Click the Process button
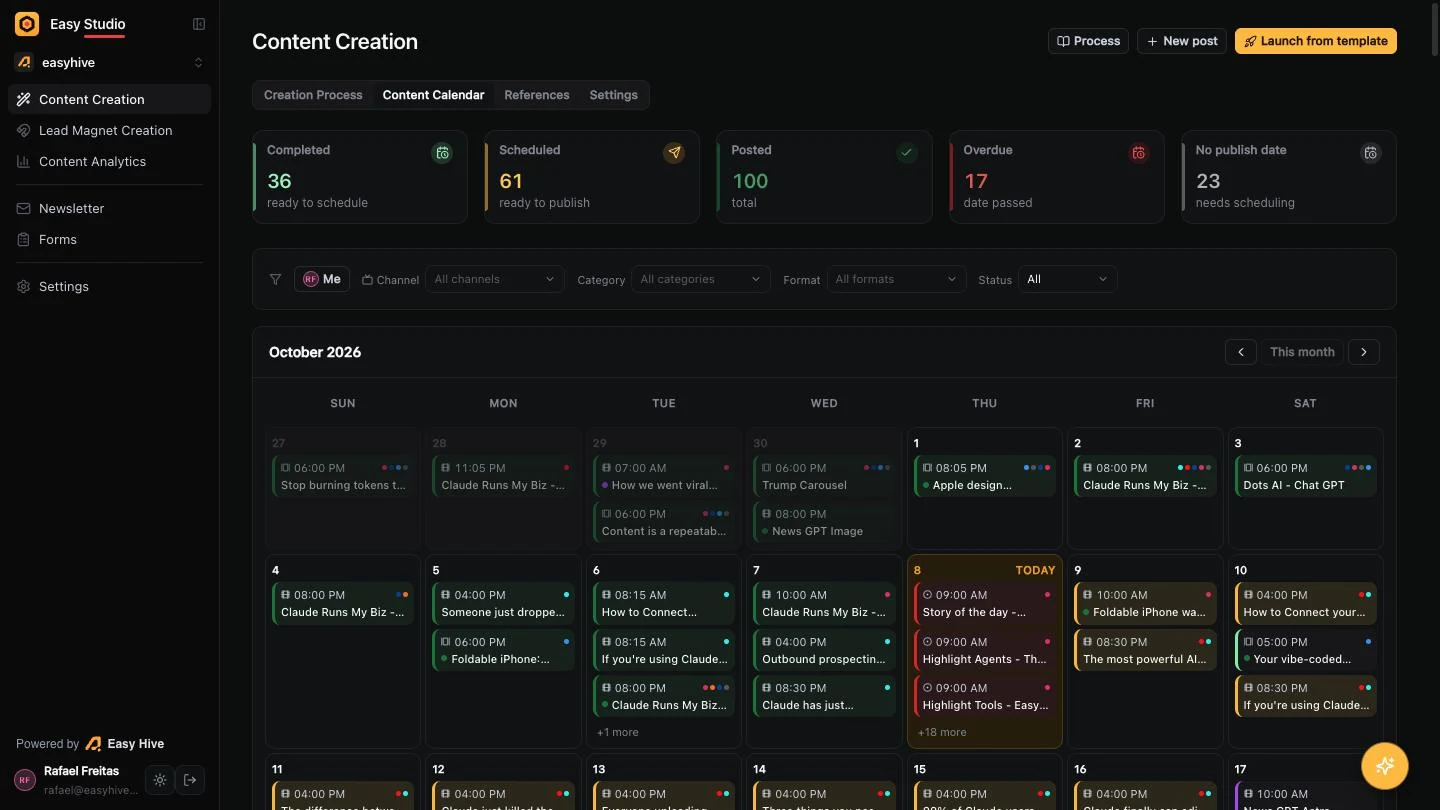This screenshot has height=810, width=1440. point(1088,41)
